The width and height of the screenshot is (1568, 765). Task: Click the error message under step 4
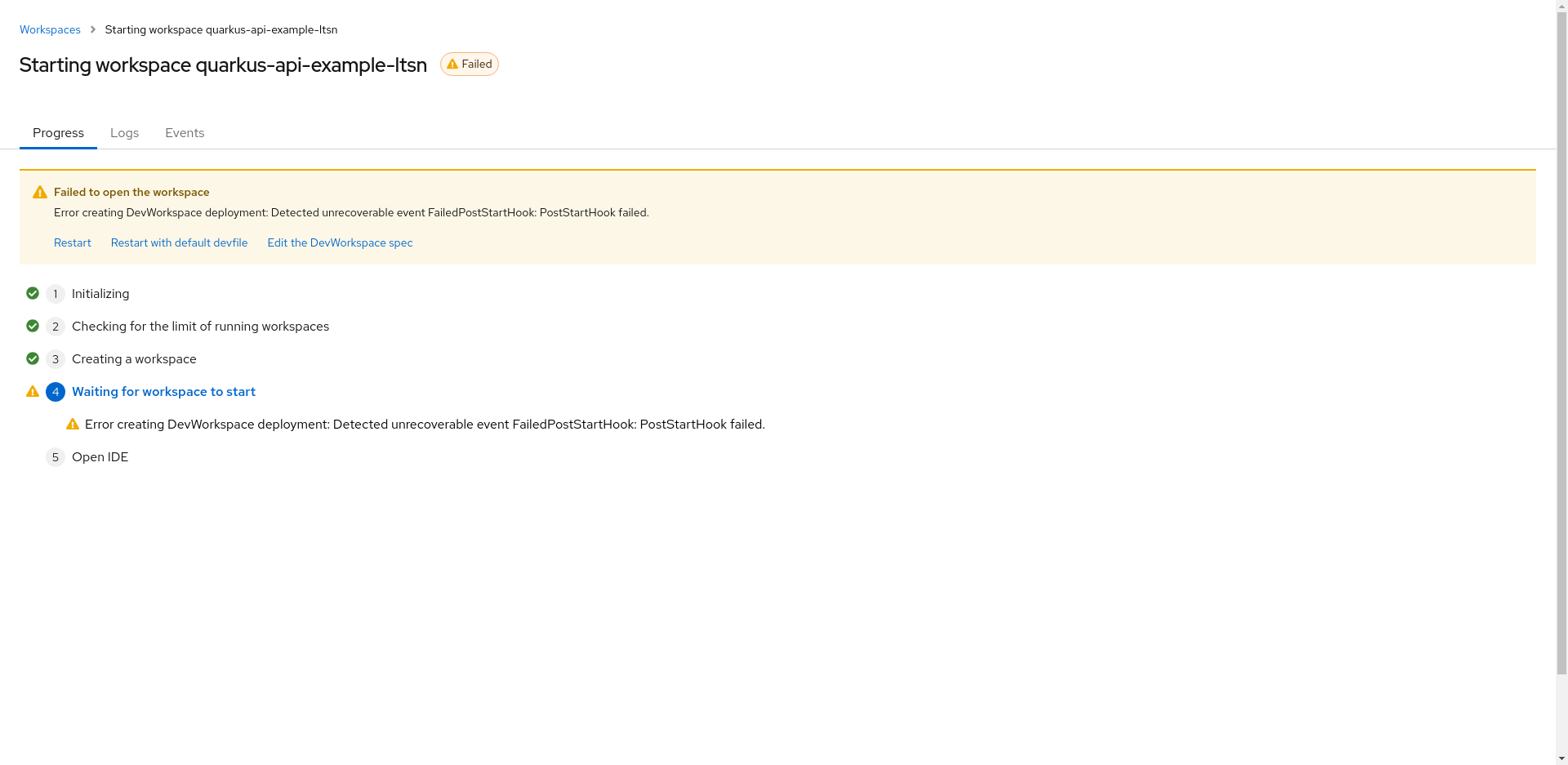tap(425, 425)
